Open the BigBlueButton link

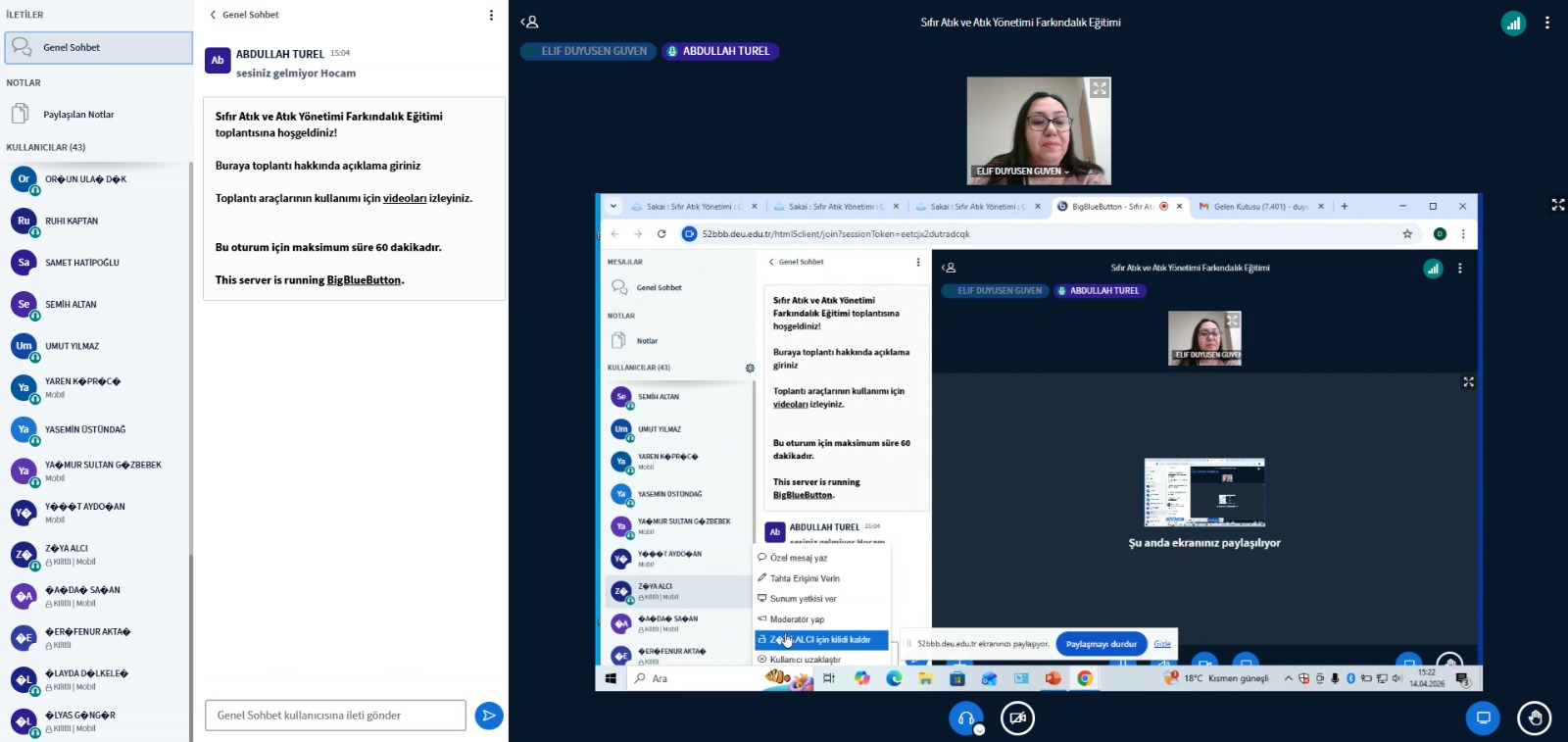click(x=364, y=280)
